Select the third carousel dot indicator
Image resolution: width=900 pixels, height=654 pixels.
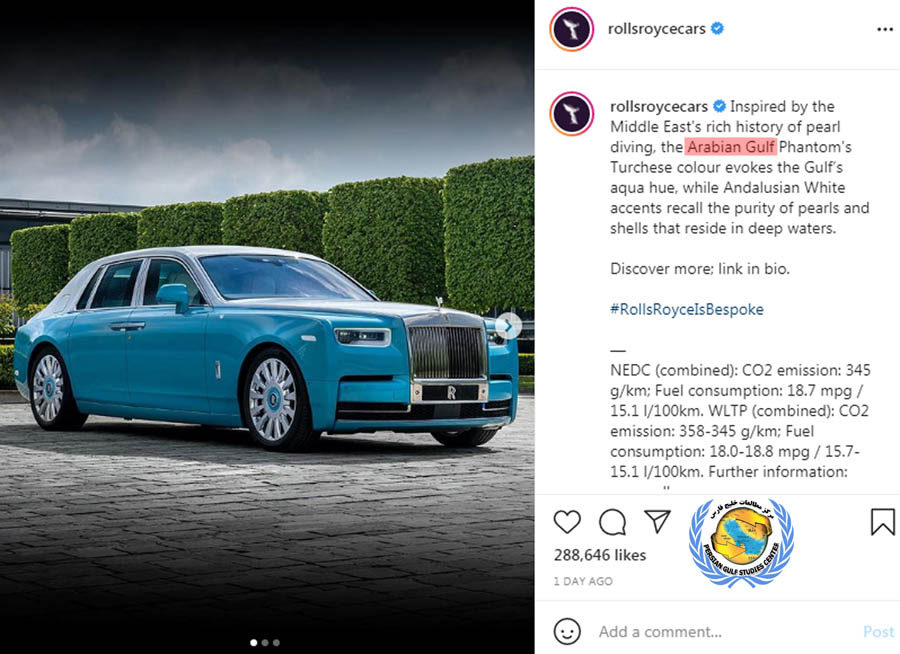pos(276,643)
